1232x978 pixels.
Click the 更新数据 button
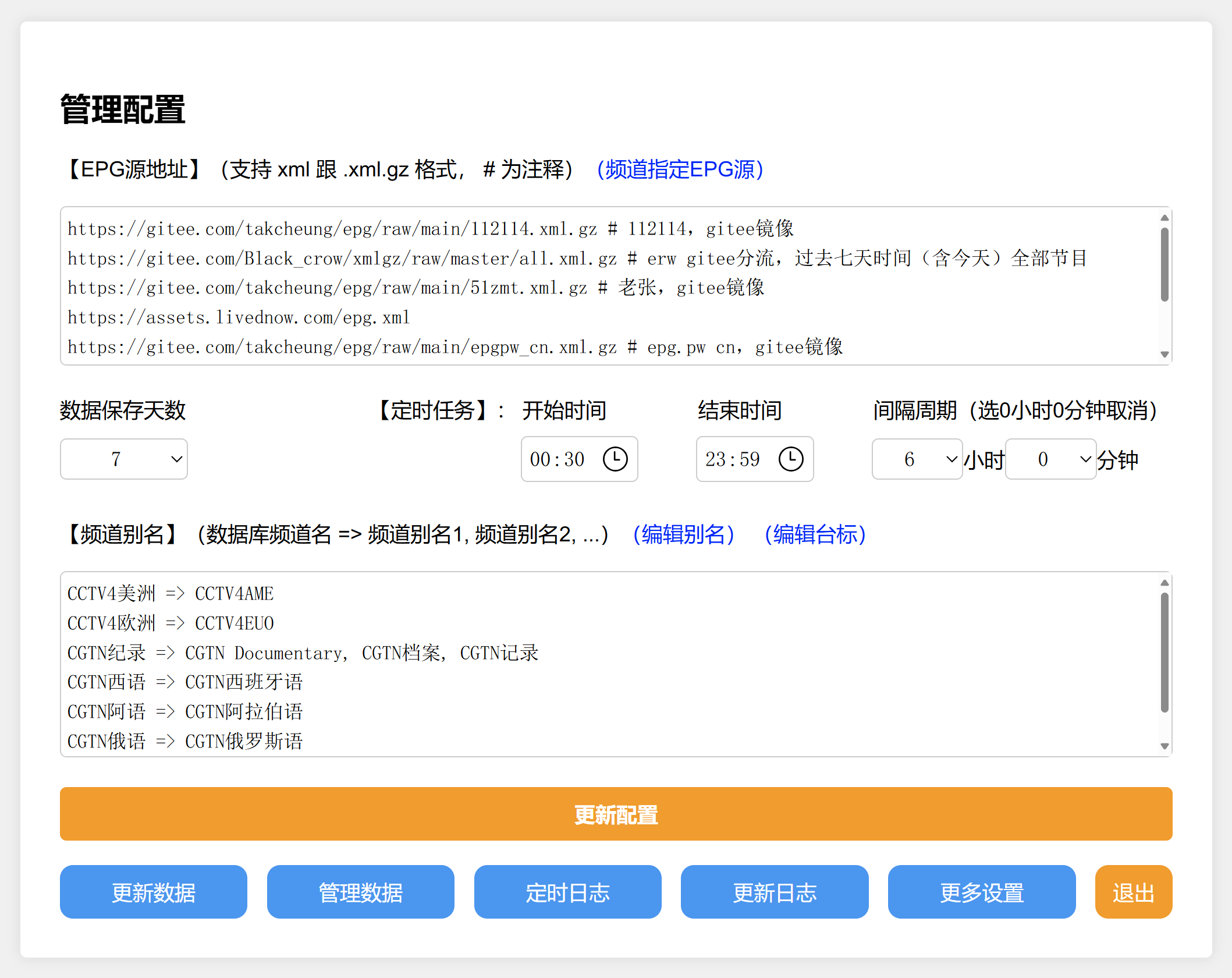point(154,892)
